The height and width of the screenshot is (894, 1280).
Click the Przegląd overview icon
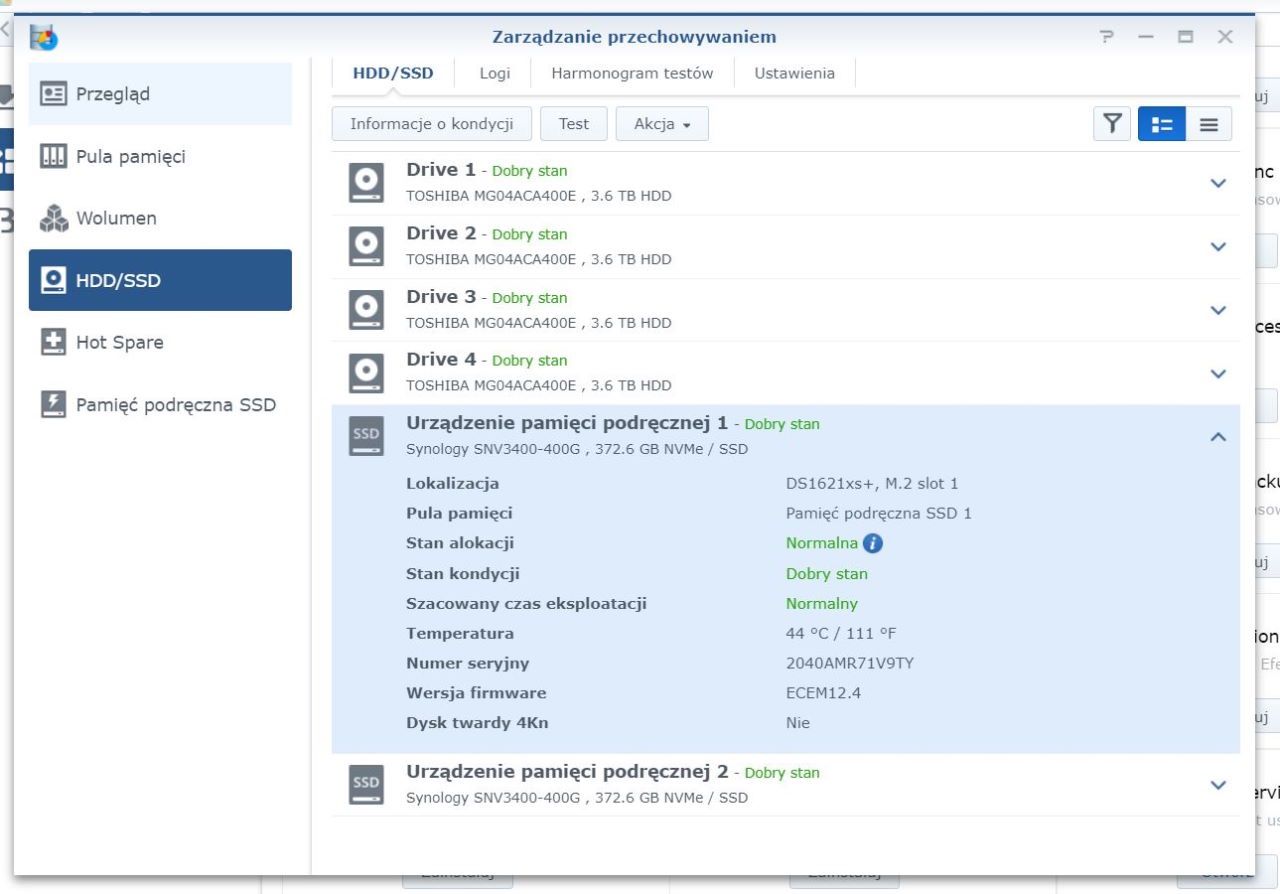[x=52, y=94]
